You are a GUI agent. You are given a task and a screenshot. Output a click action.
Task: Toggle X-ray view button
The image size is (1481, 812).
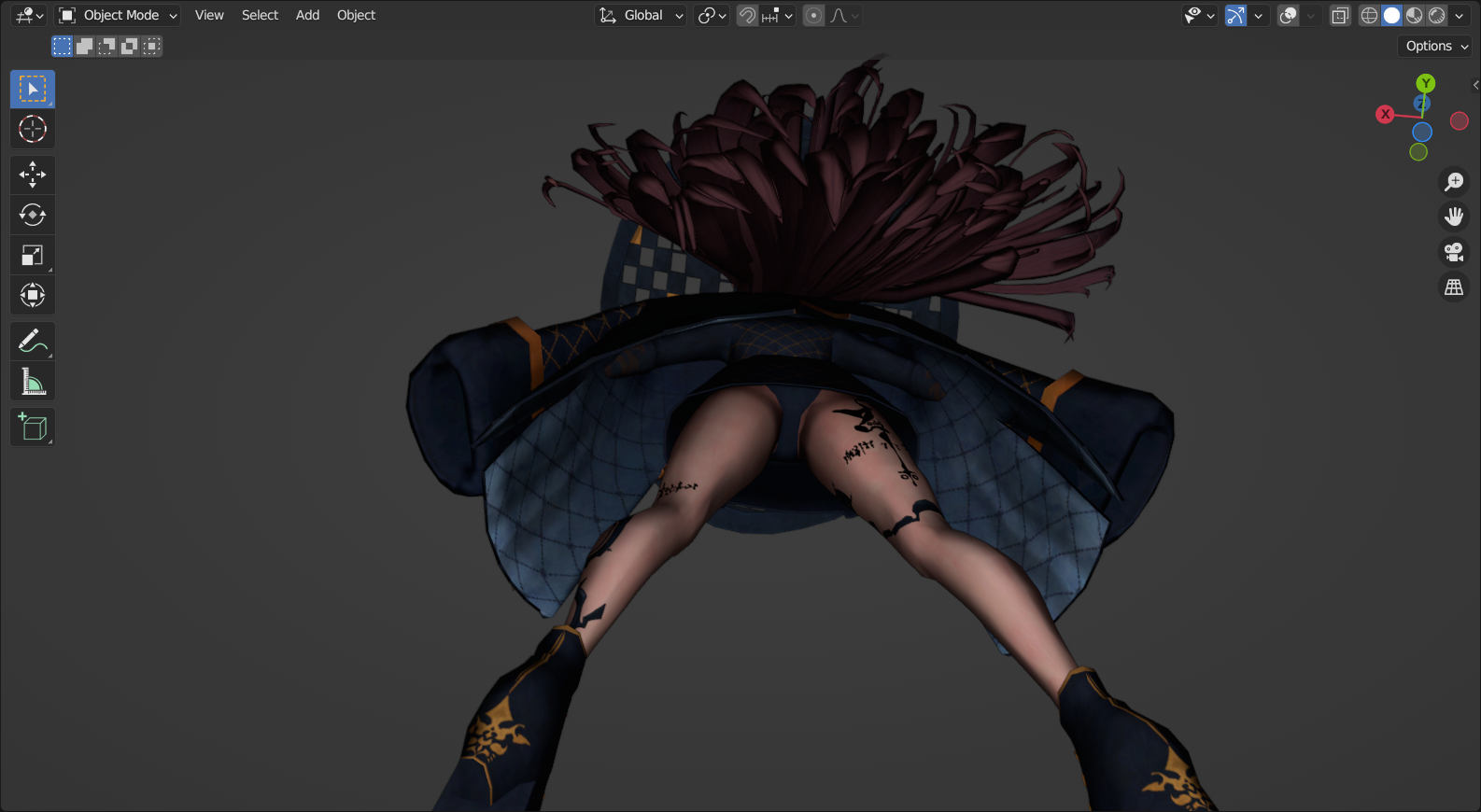pos(1340,16)
